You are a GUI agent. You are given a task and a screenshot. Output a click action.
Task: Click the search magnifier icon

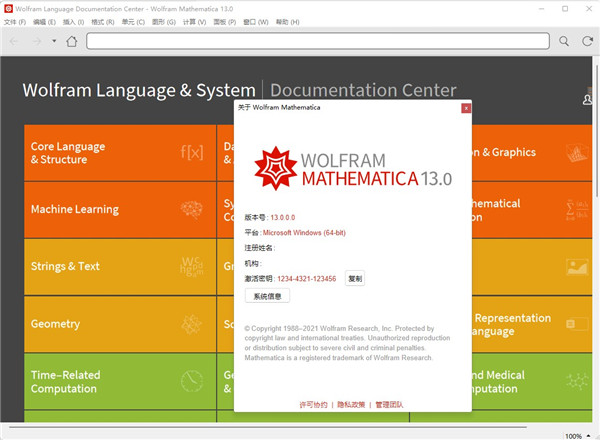[x=563, y=41]
